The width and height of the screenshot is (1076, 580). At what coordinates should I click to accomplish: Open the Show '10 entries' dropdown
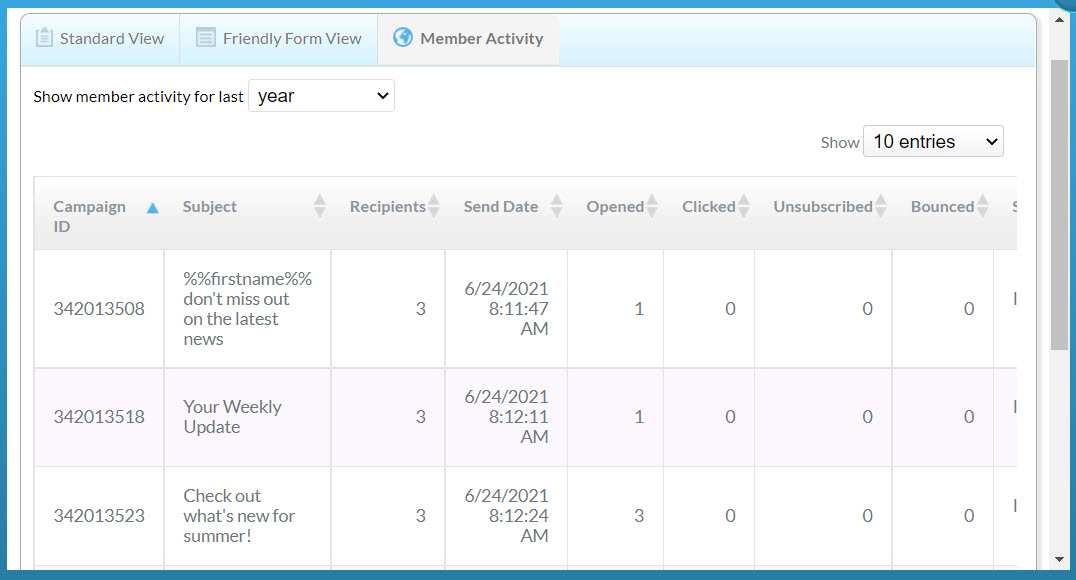[932, 142]
